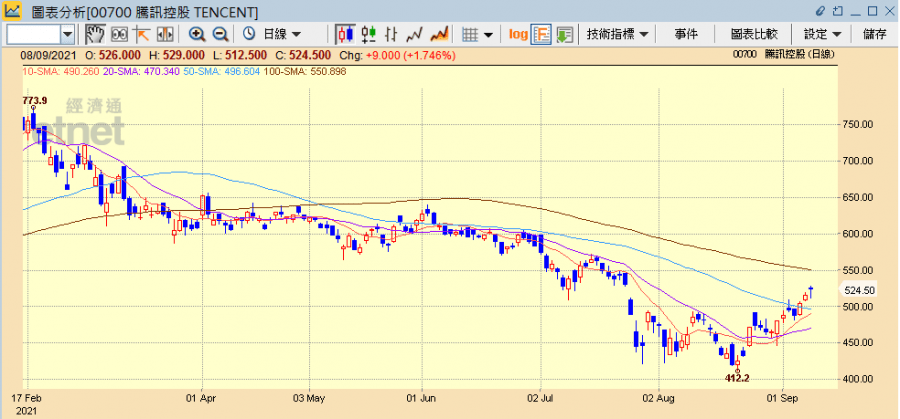Click the zoom out magnifier
This screenshot has width=900, height=419.
click(x=220, y=34)
